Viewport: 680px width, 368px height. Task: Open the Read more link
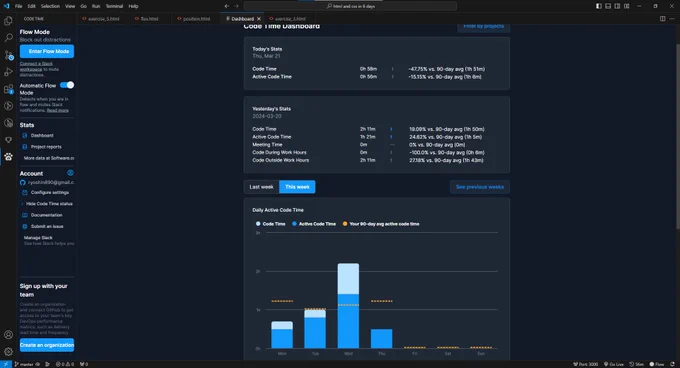pyautogui.click(x=58, y=111)
